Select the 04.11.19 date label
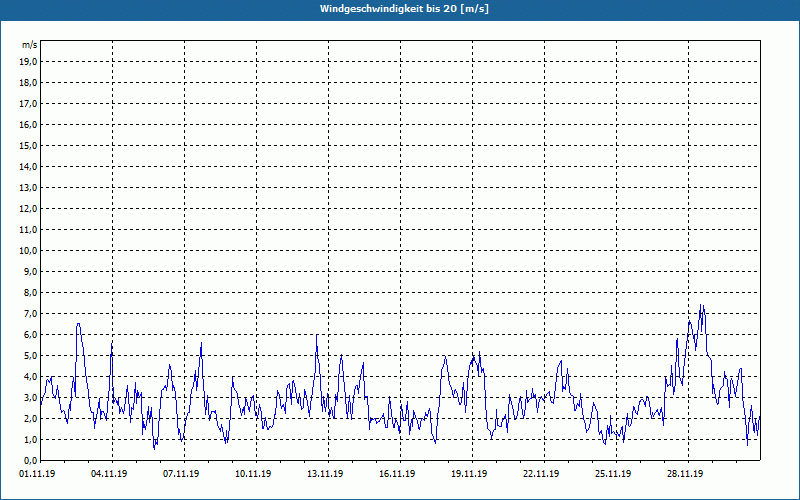 click(x=109, y=474)
